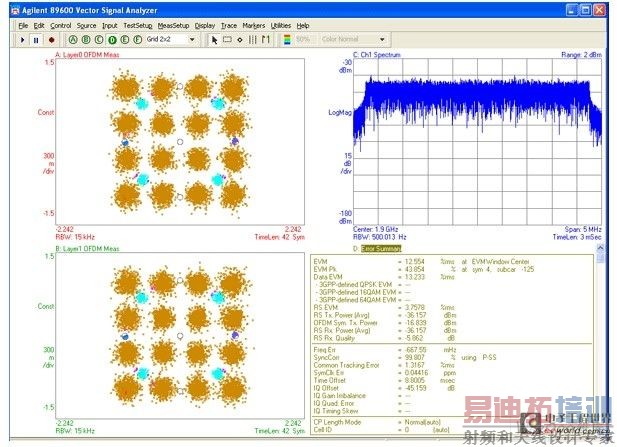Start measurement with the play button
Screen dimensions: 617x447
click(x=22, y=40)
